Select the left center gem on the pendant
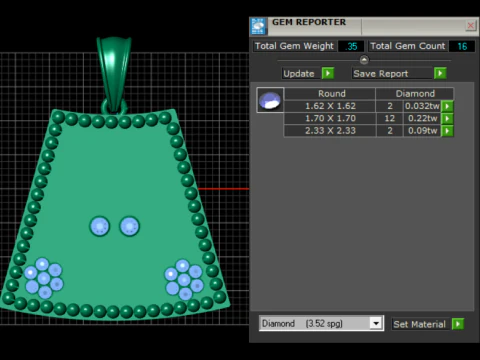Image resolution: width=480 pixels, height=360 pixels. click(100, 226)
